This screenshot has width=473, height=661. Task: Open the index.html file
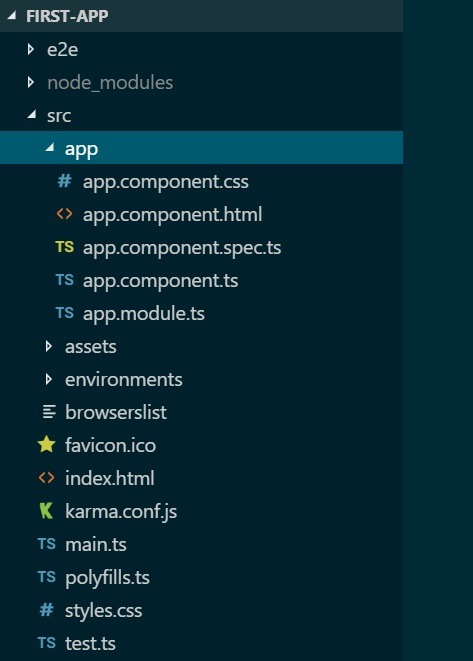click(x=110, y=478)
